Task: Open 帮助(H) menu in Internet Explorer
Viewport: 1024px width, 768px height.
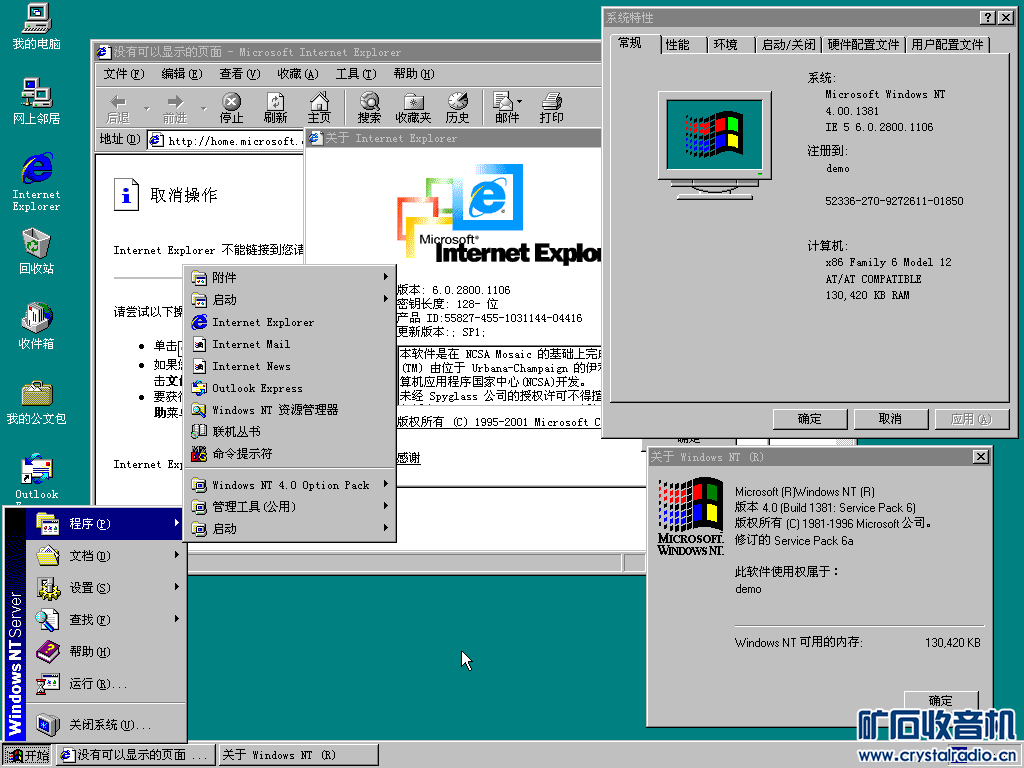Action: (x=414, y=74)
